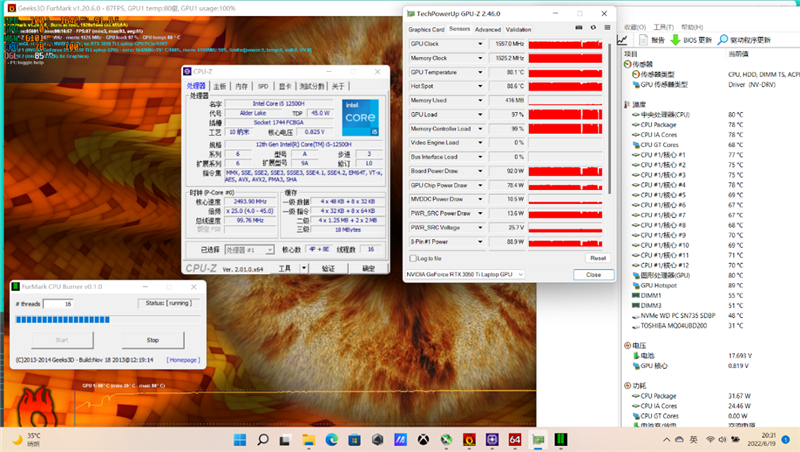Click the GPU-Z Close button

(x=593, y=274)
